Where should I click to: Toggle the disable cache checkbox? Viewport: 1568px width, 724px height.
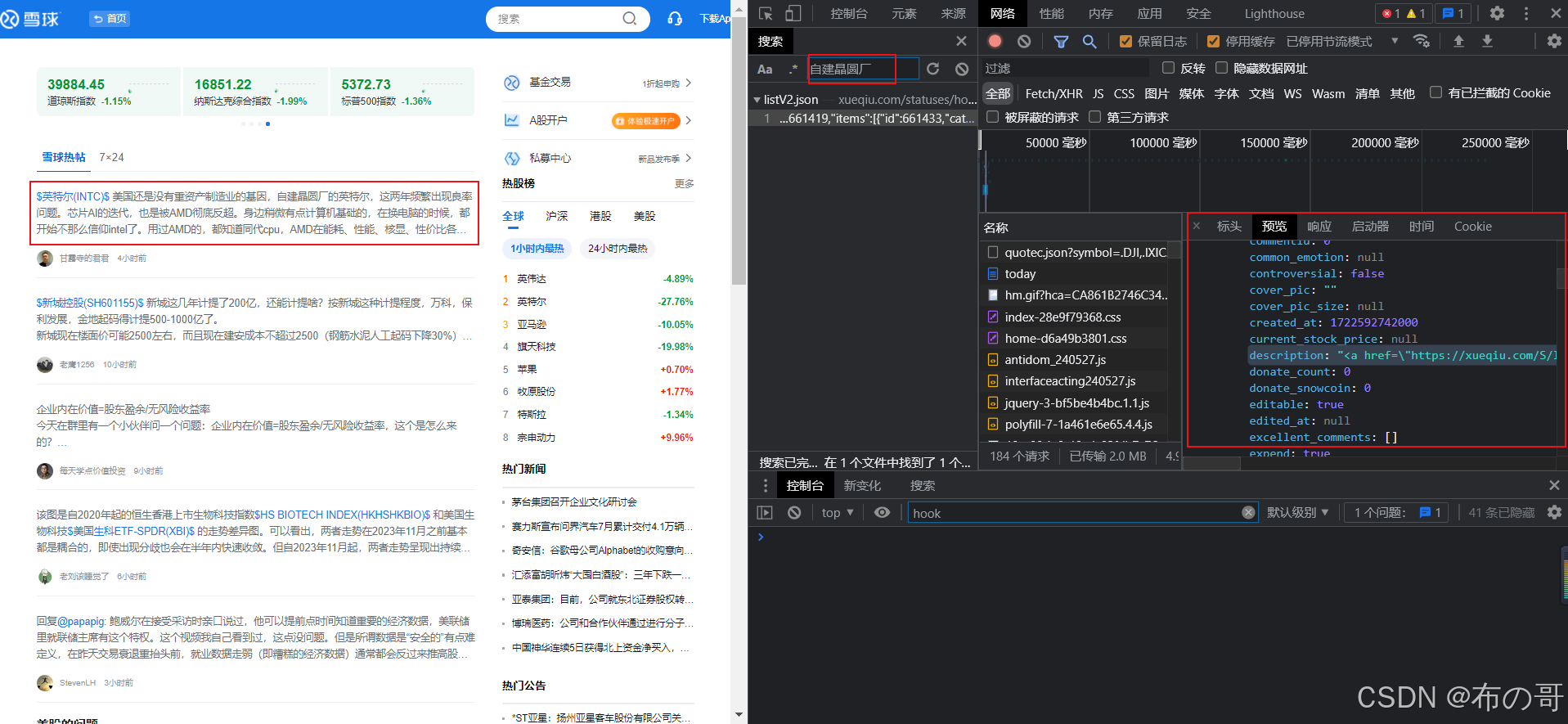click(1213, 41)
